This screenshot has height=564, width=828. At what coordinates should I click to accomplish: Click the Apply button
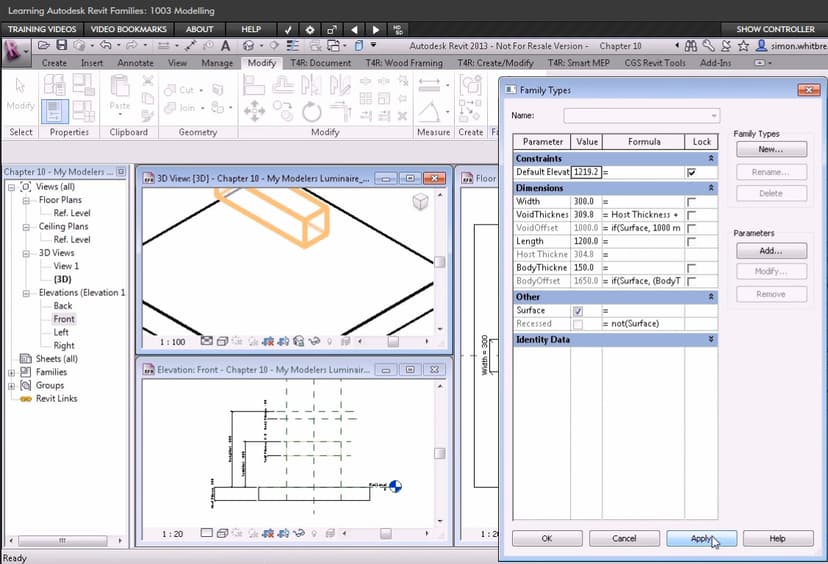point(701,539)
